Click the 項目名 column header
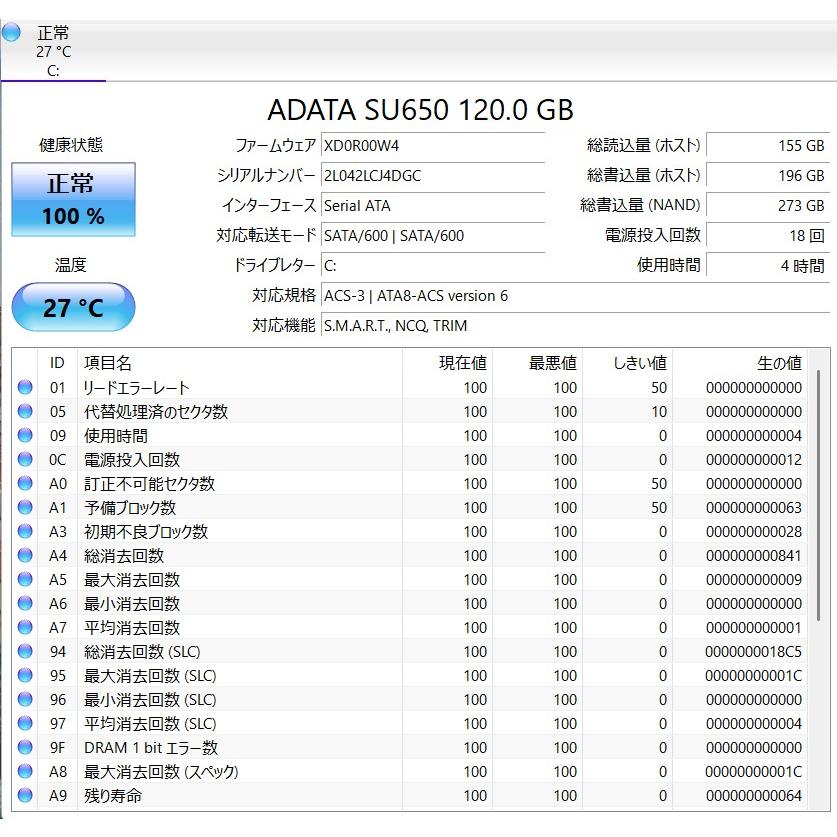The image size is (837, 837). coord(240,363)
